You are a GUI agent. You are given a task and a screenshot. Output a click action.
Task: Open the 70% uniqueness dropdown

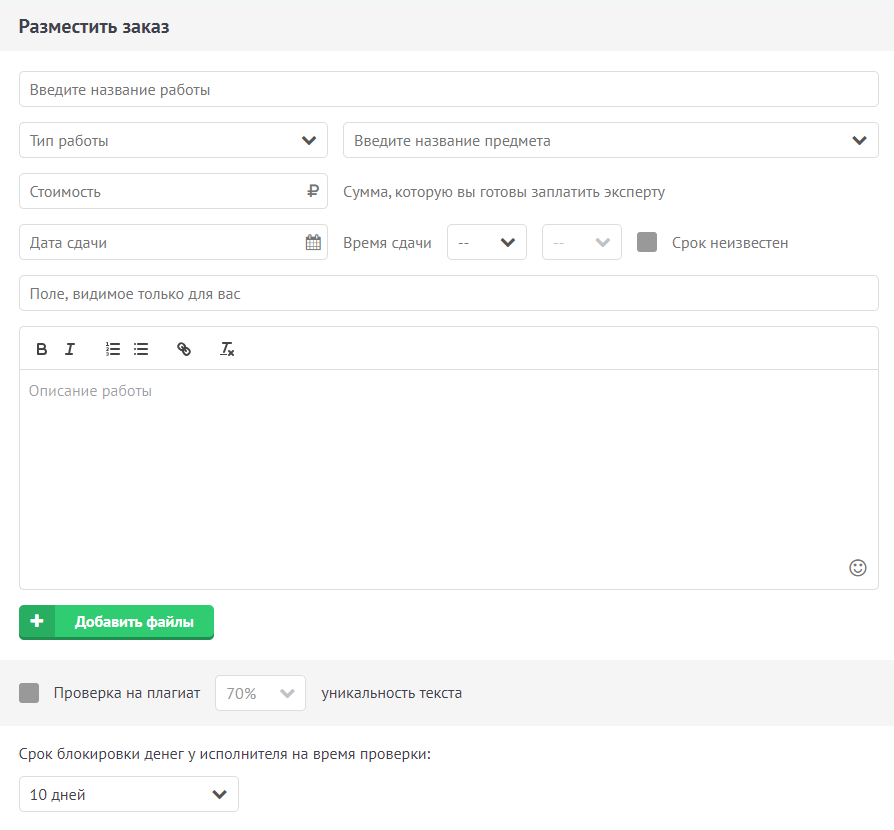[x=260, y=693]
